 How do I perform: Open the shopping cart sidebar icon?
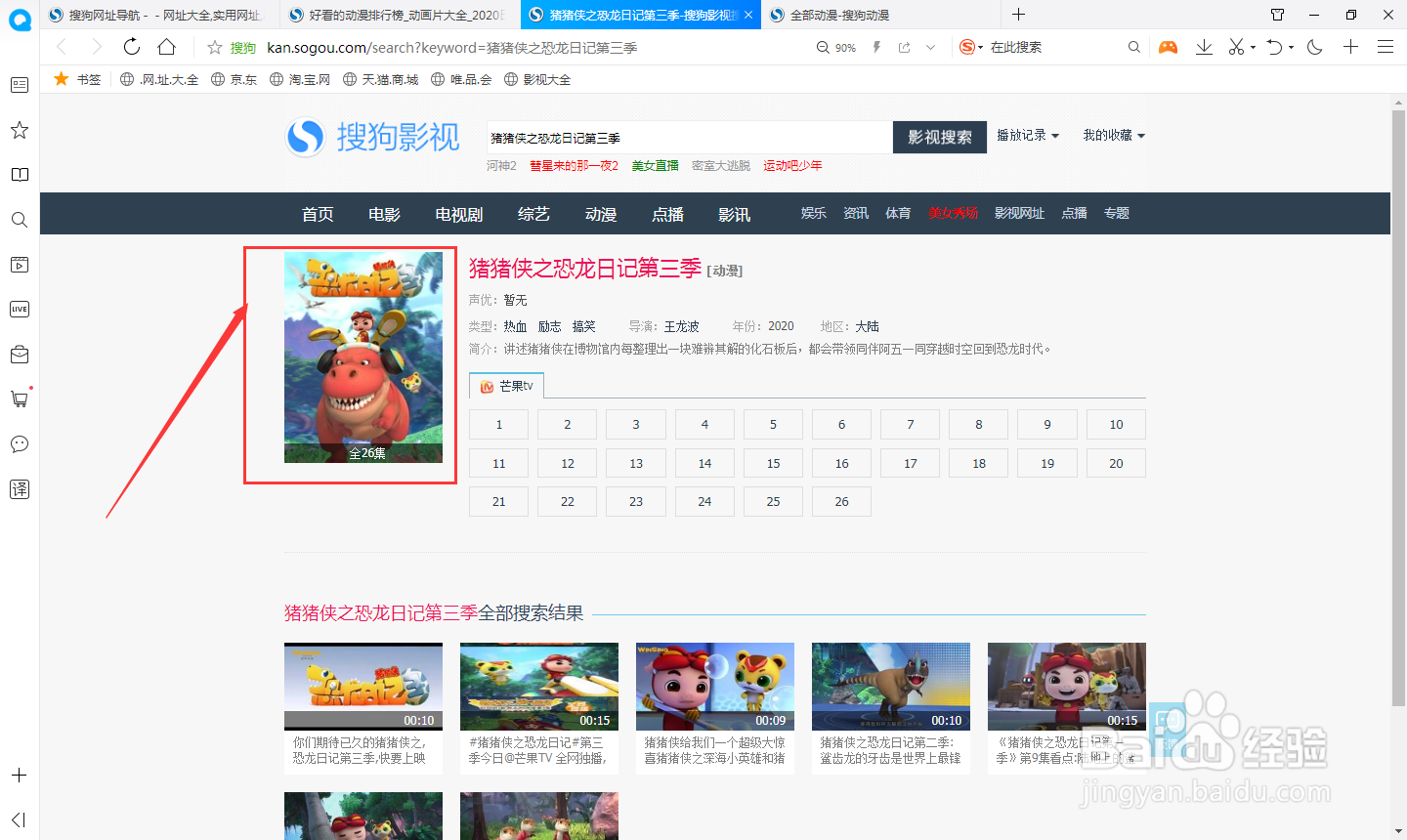pyautogui.click(x=20, y=399)
